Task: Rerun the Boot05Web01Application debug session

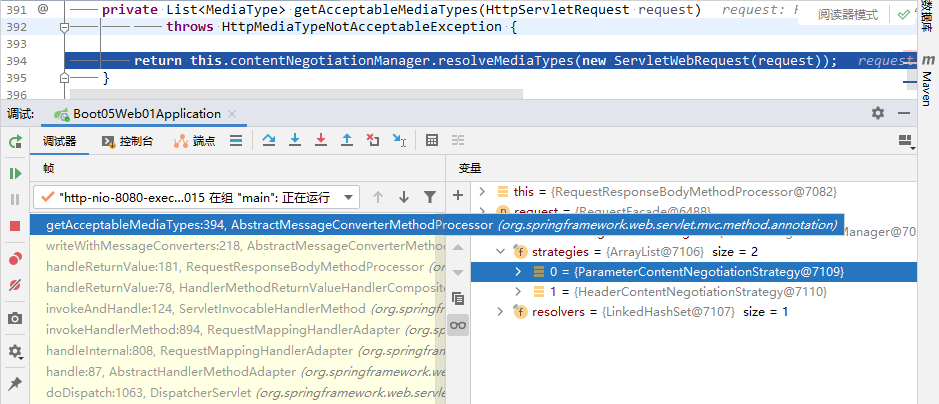Action: [x=15, y=142]
